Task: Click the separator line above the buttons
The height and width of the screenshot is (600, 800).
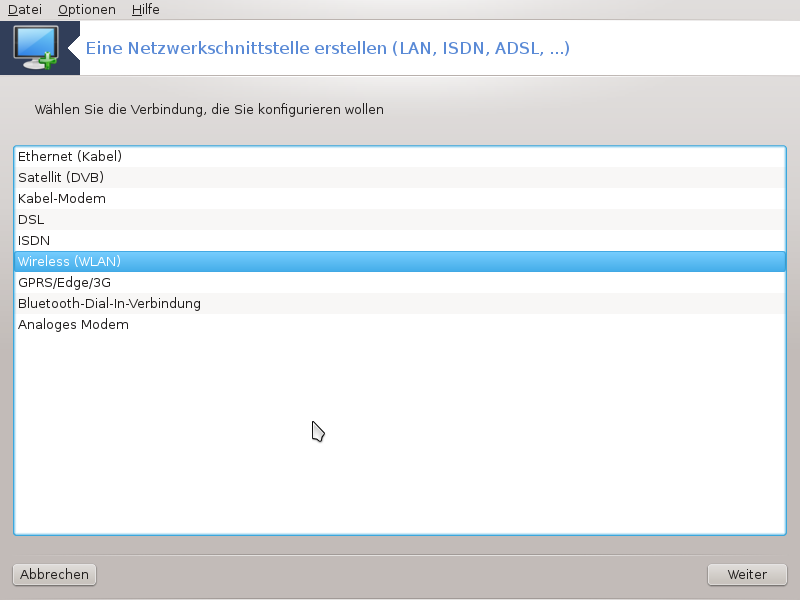Action: [x=400, y=555]
